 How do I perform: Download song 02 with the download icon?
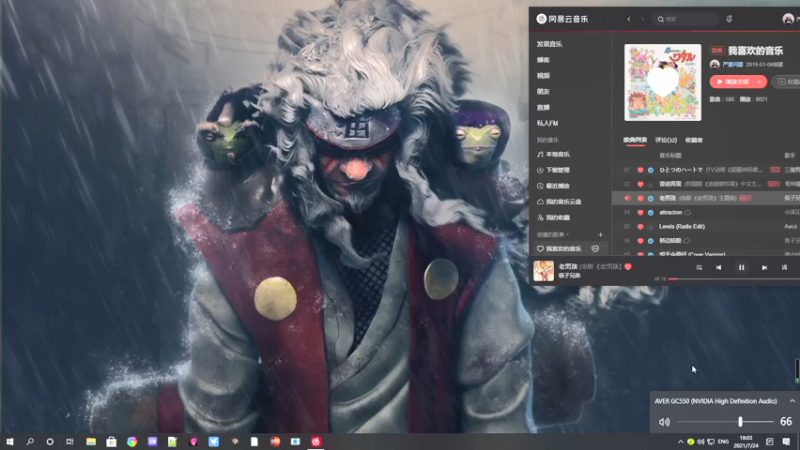coord(651,184)
